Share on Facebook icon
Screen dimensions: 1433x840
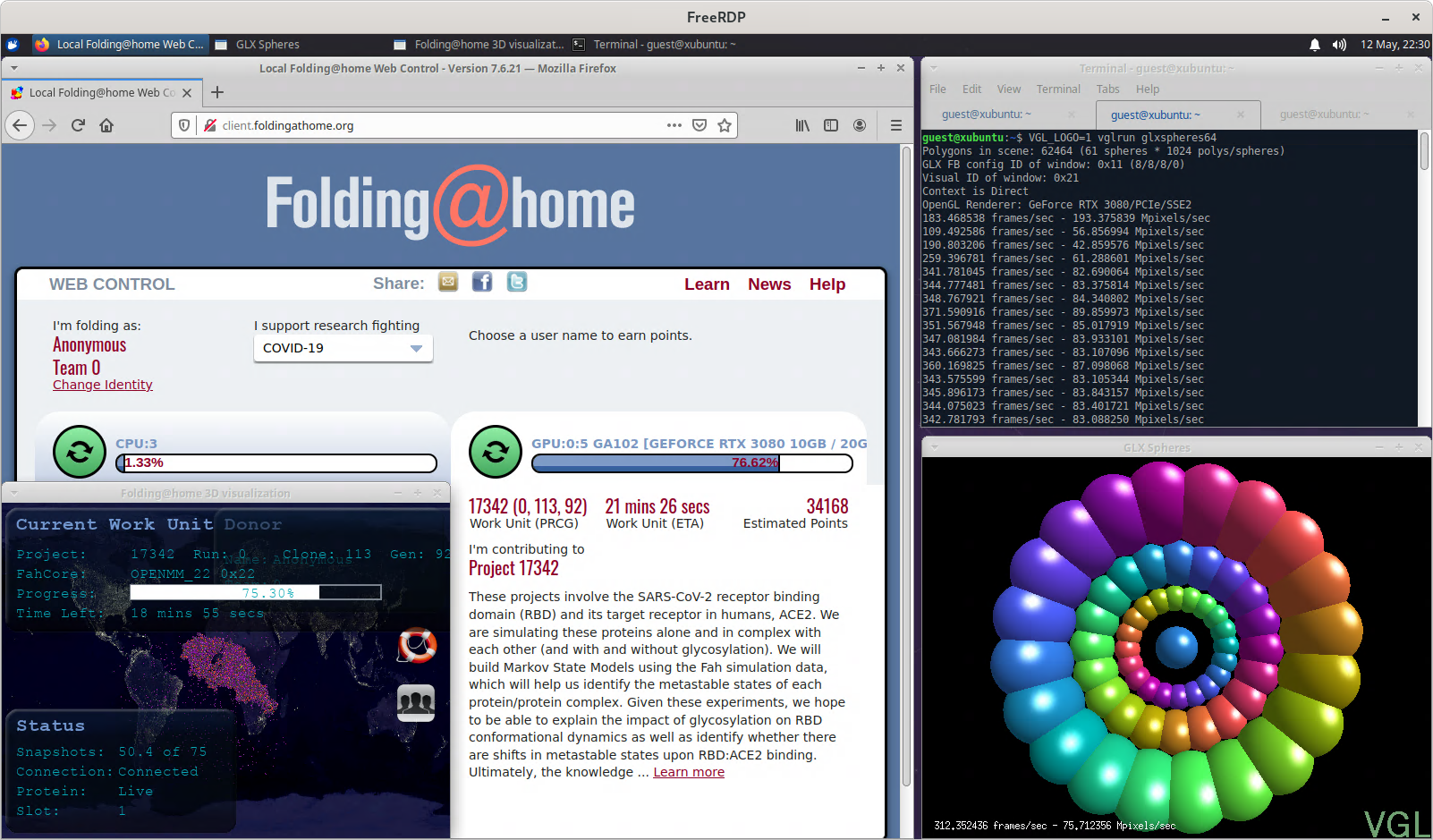482,283
